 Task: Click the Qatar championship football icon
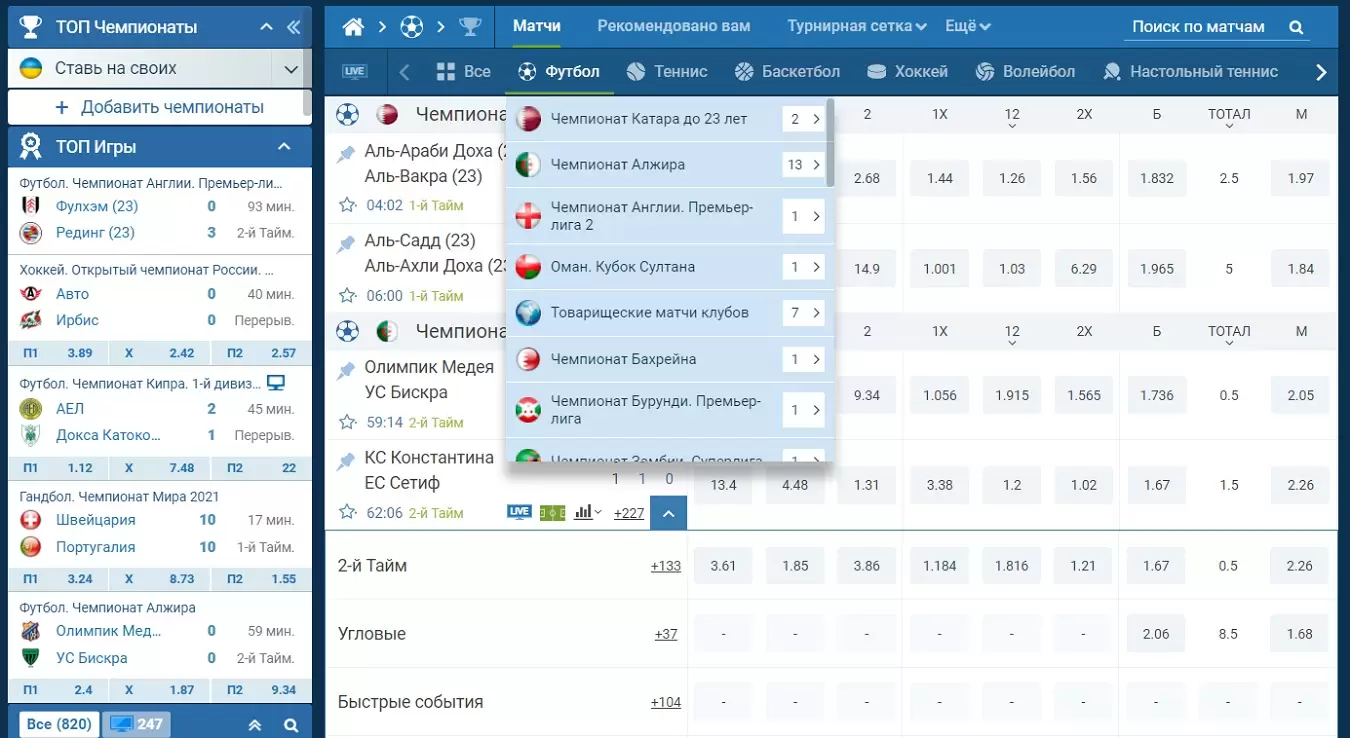coord(347,114)
